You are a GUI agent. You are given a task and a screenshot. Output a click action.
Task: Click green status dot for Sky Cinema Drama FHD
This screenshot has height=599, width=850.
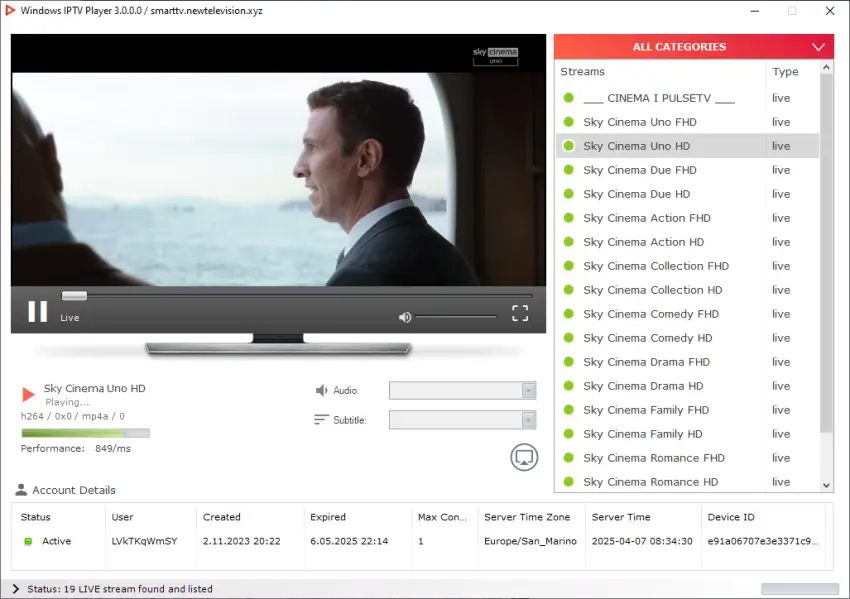click(x=569, y=362)
